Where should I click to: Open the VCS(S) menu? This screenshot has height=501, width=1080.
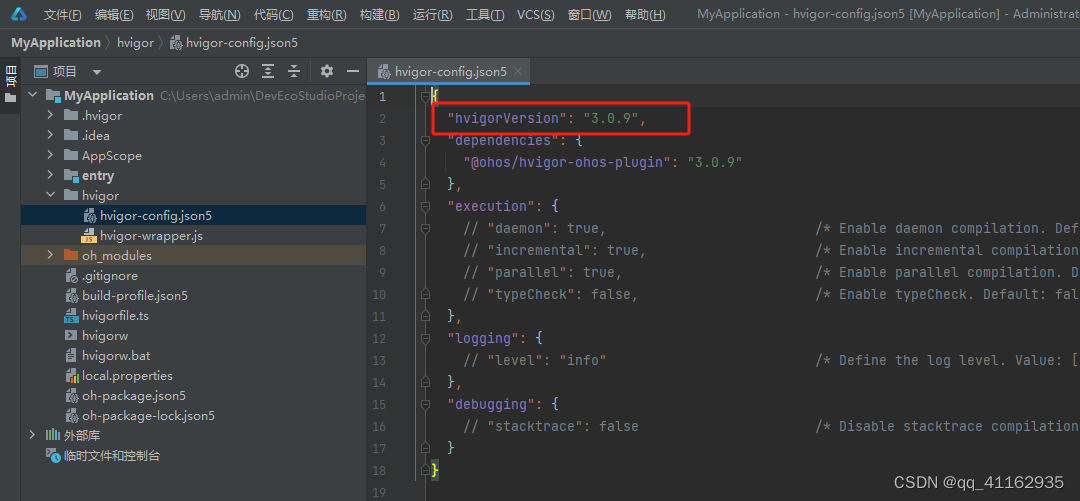pyautogui.click(x=536, y=14)
